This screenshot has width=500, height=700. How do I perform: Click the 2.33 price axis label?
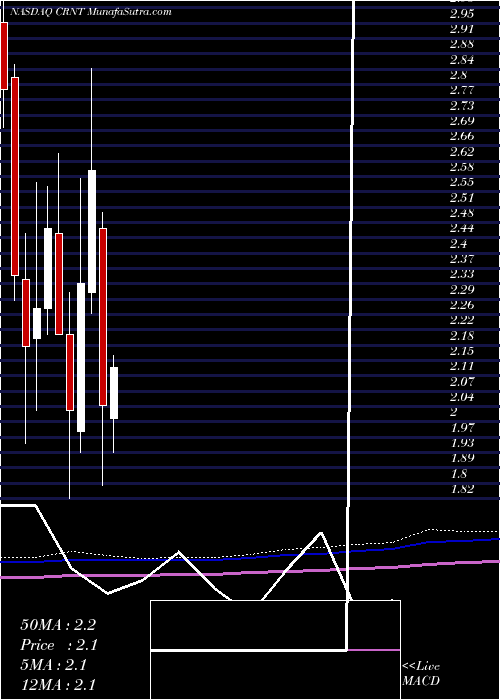tap(462, 274)
